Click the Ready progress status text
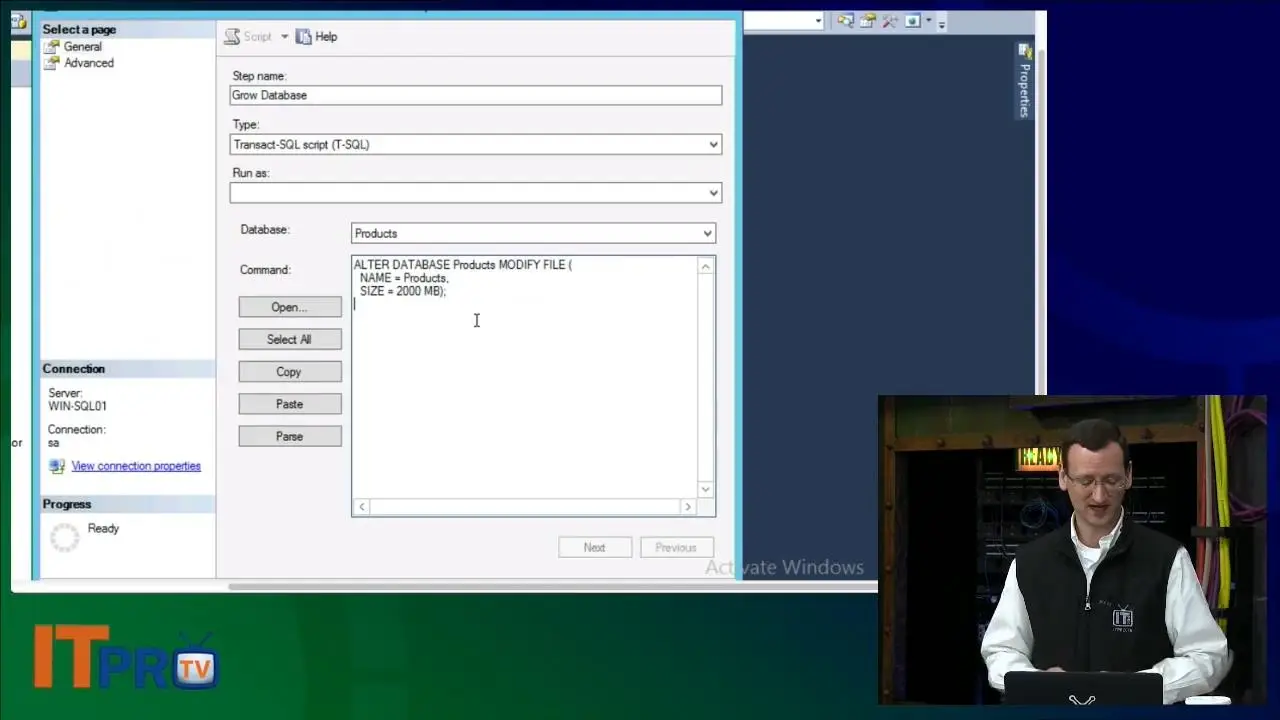This screenshot has height=720, width=1280. [103, 528]
